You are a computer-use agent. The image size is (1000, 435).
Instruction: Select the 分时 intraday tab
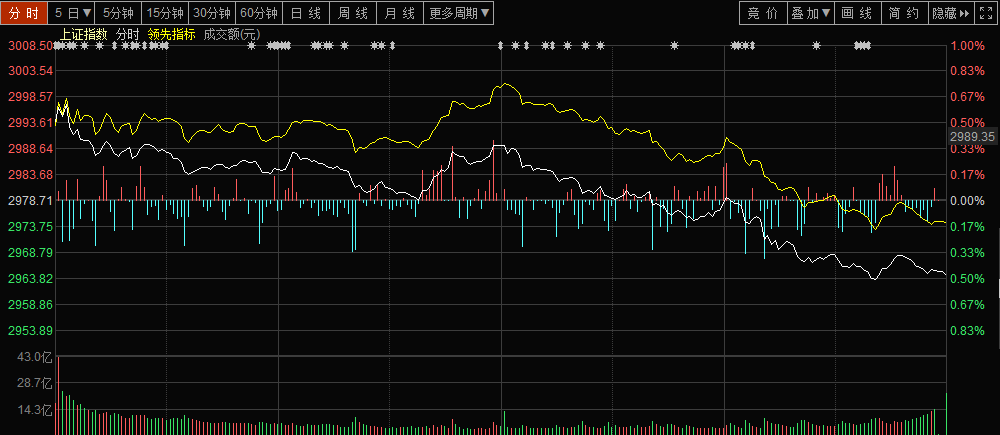point(24,13)
